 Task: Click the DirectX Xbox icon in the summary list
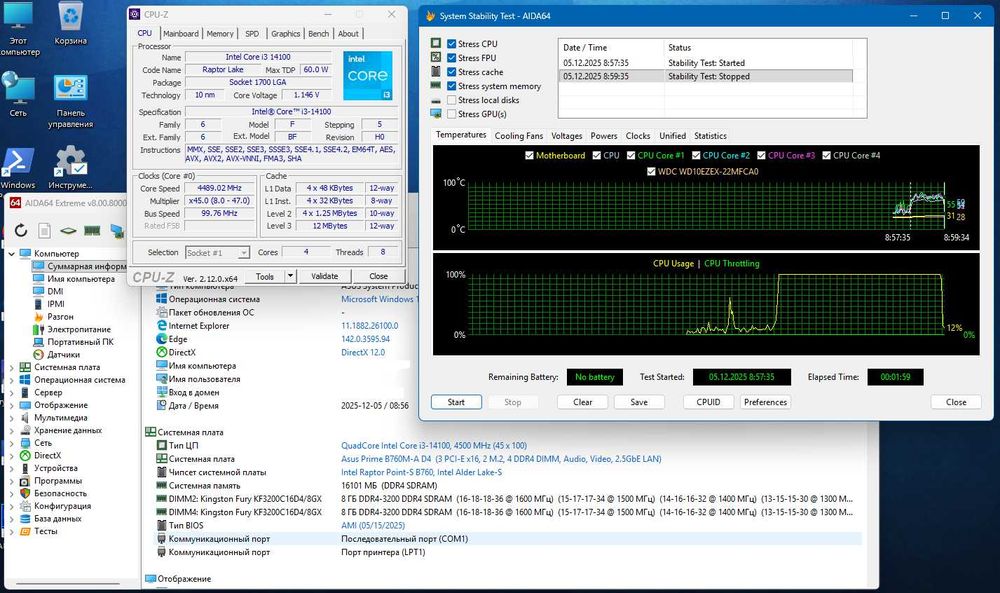(x=162, y=352)
